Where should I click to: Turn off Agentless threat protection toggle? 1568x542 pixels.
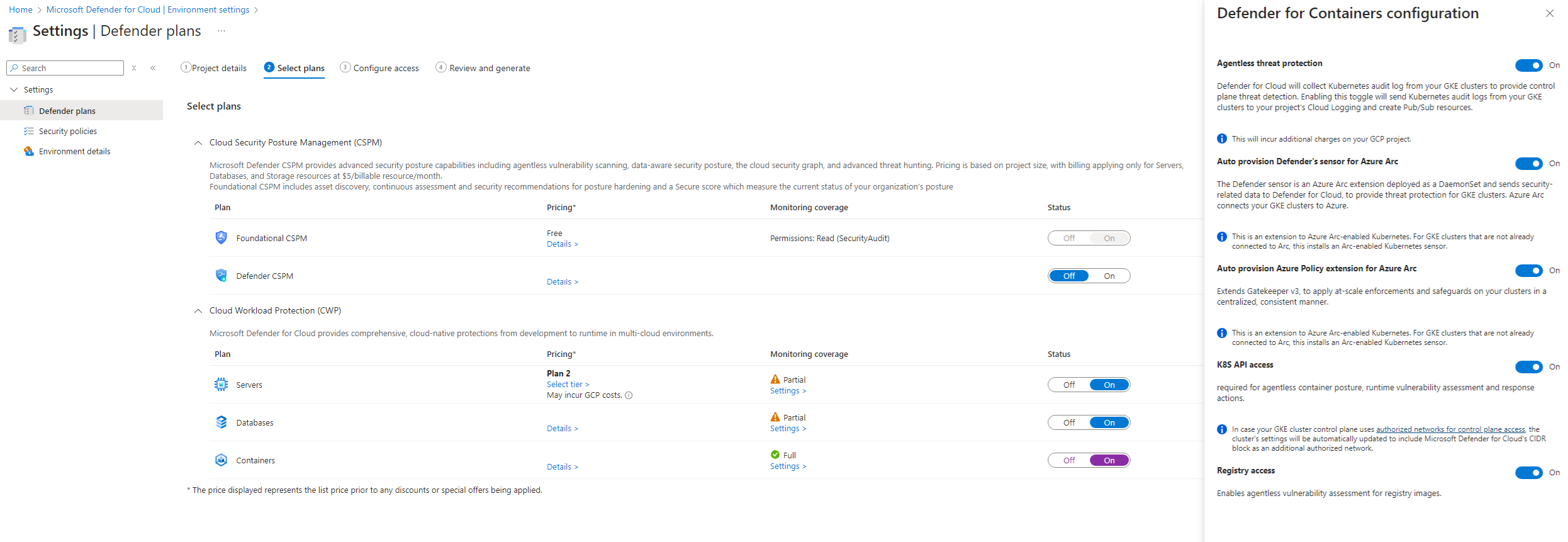(x=1528, y=65)
